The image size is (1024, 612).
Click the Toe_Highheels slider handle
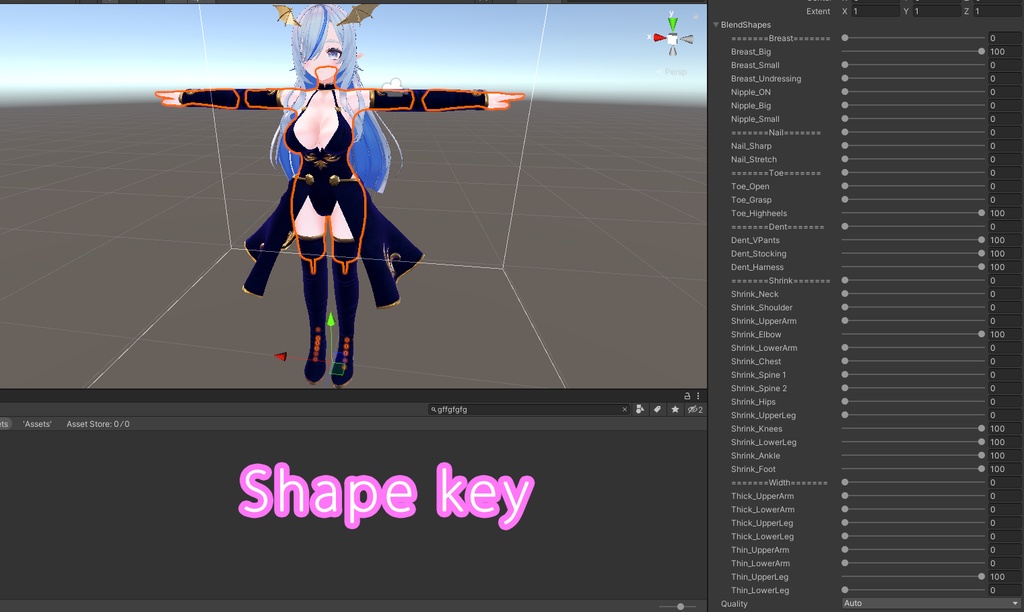click(x=981, y=213)
